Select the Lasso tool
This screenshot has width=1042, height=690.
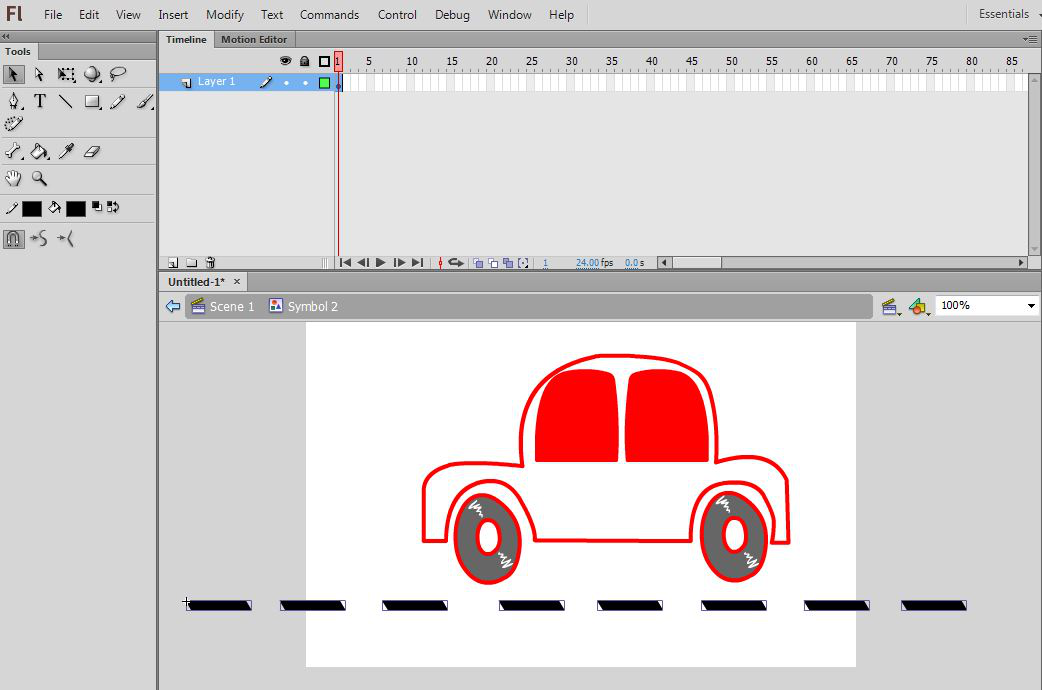tap(118, 74)
